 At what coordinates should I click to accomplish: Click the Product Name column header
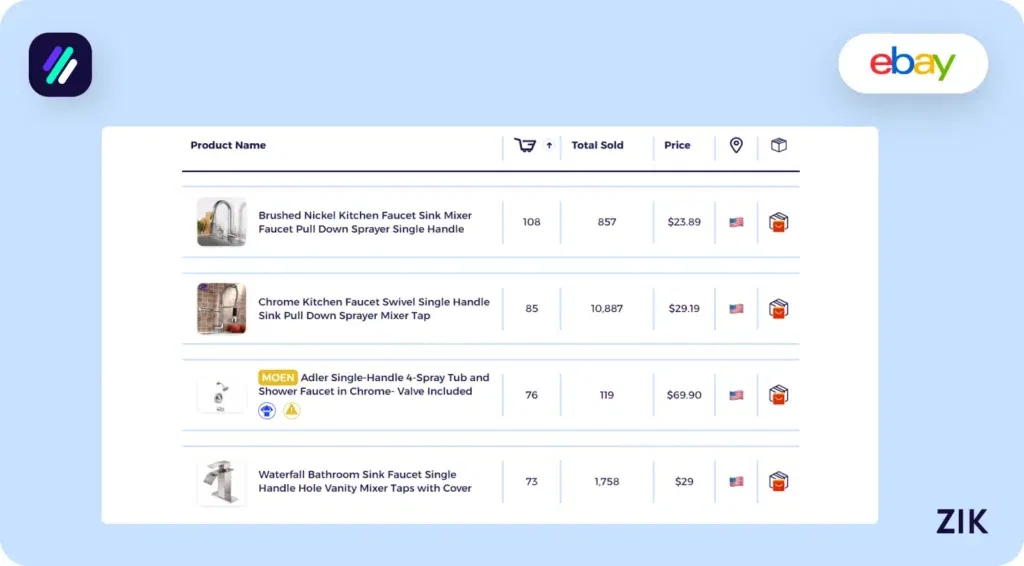pos(228,145)
